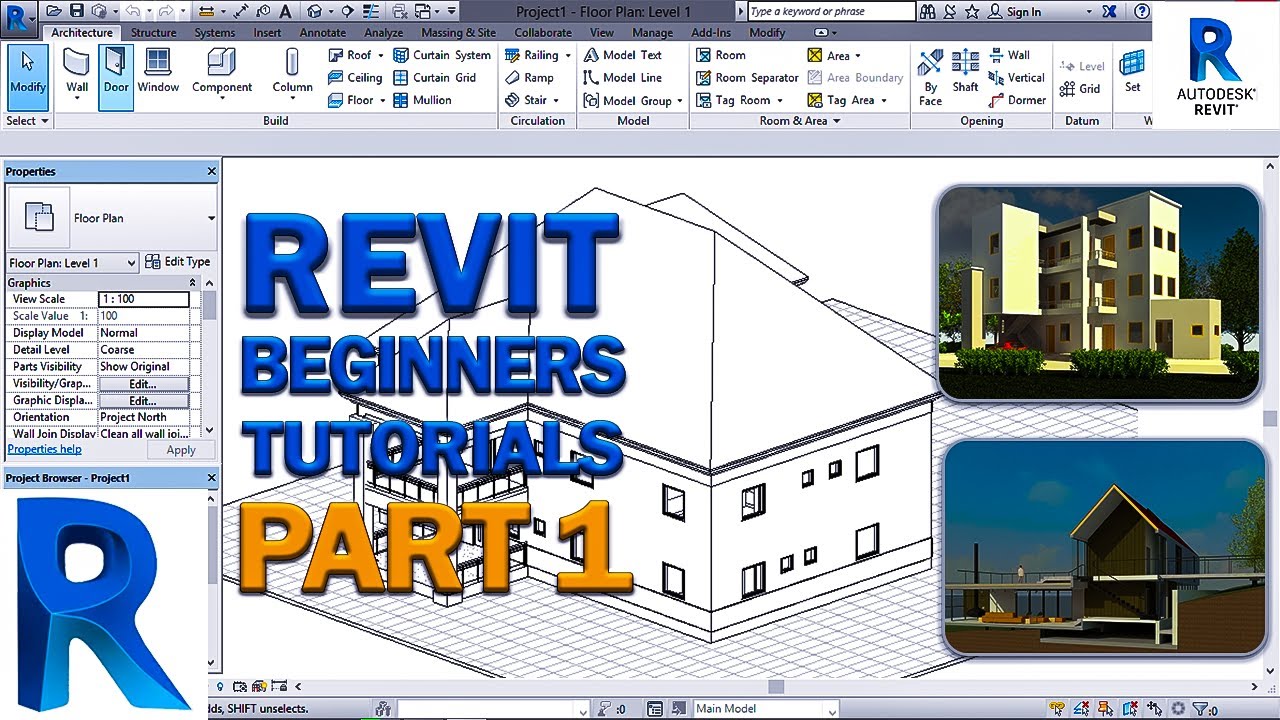The height and width of the screenshot is (720, 1280).
Task: Click the Save icon in quick access toolbar
Action: pyautogui.click(x=76, y=12)
